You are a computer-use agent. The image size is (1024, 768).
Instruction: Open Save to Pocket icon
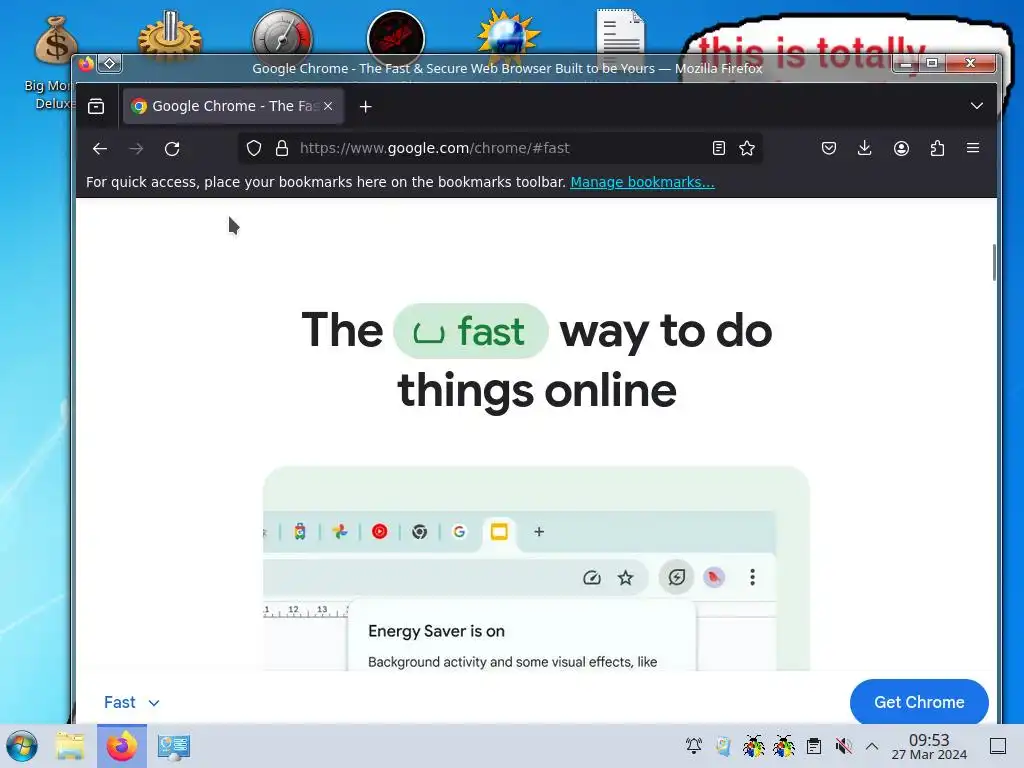click(829, 148)
